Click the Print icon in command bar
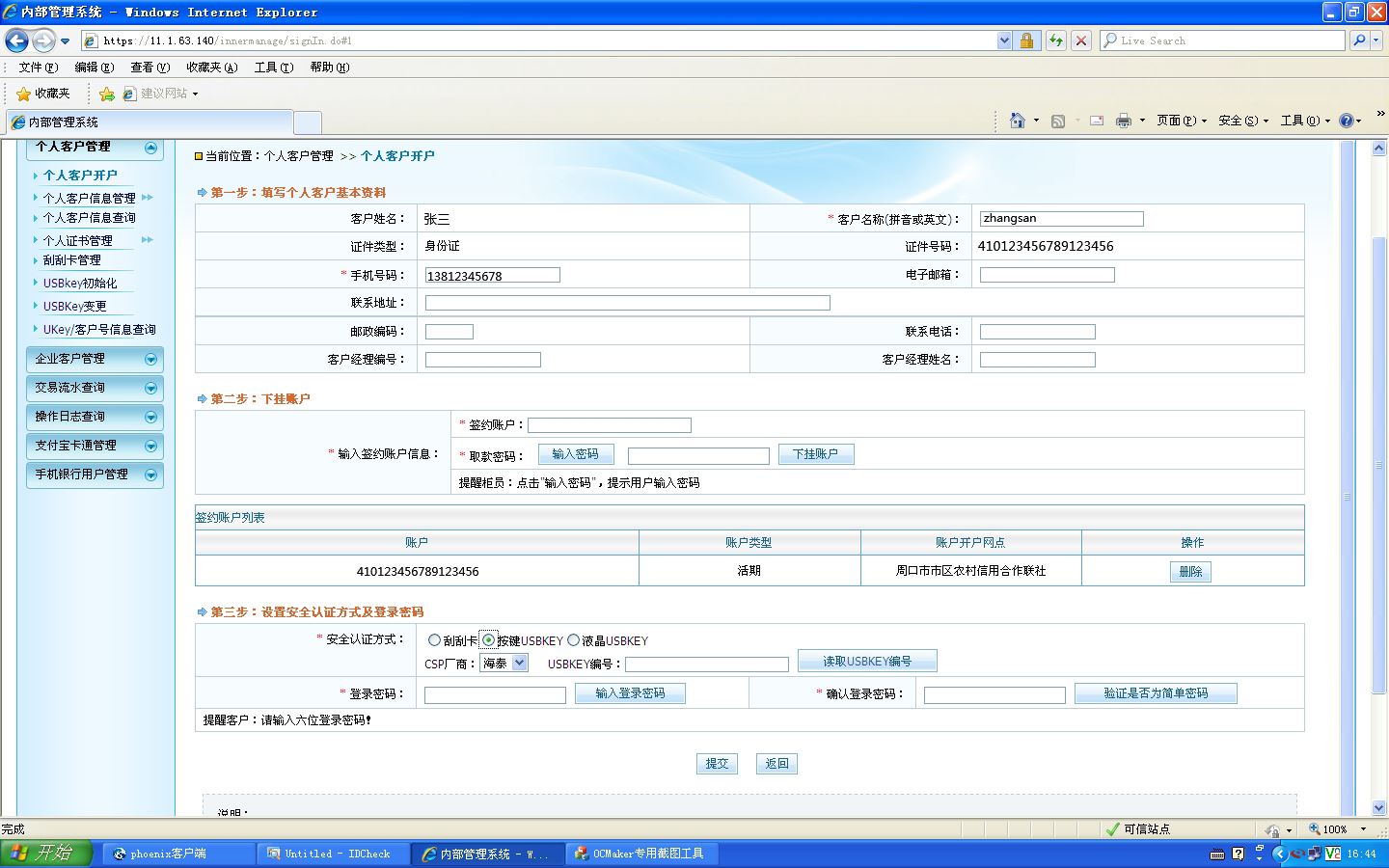The height and width of the screenshot is (868, 1389). click(1123, 121)
